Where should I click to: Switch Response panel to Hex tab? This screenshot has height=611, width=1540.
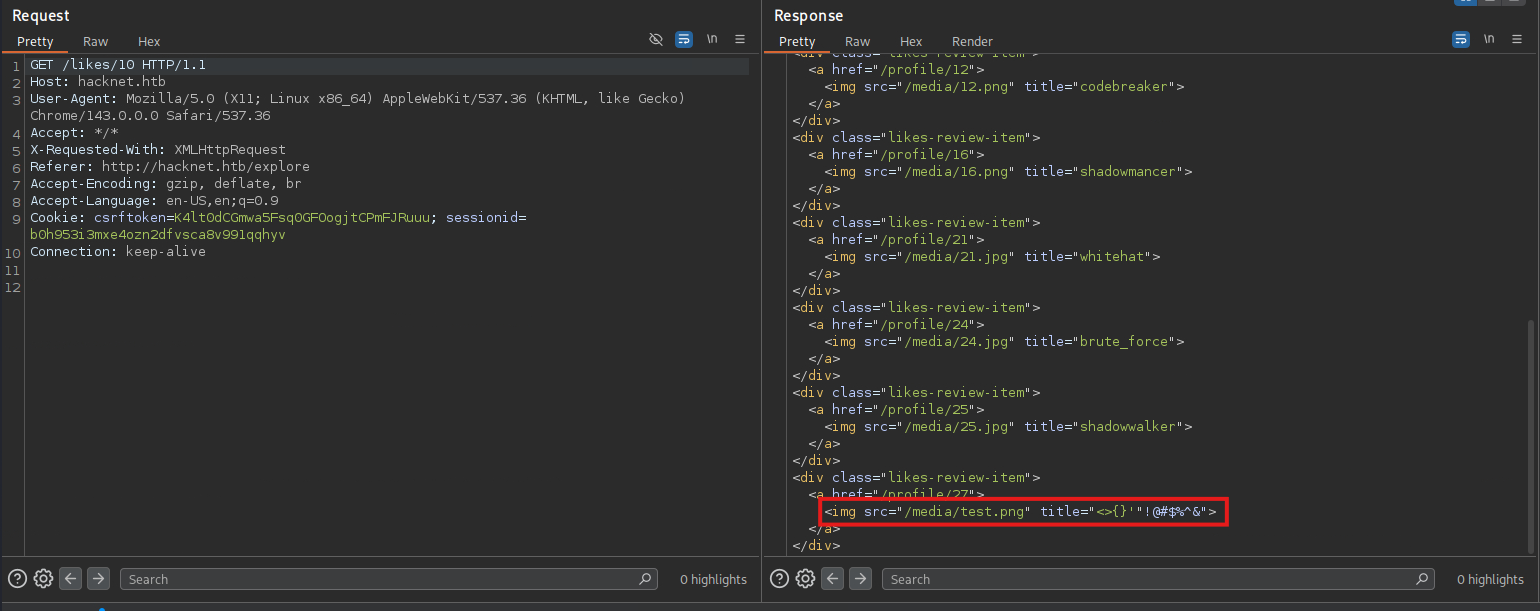(x=911, y=42)
